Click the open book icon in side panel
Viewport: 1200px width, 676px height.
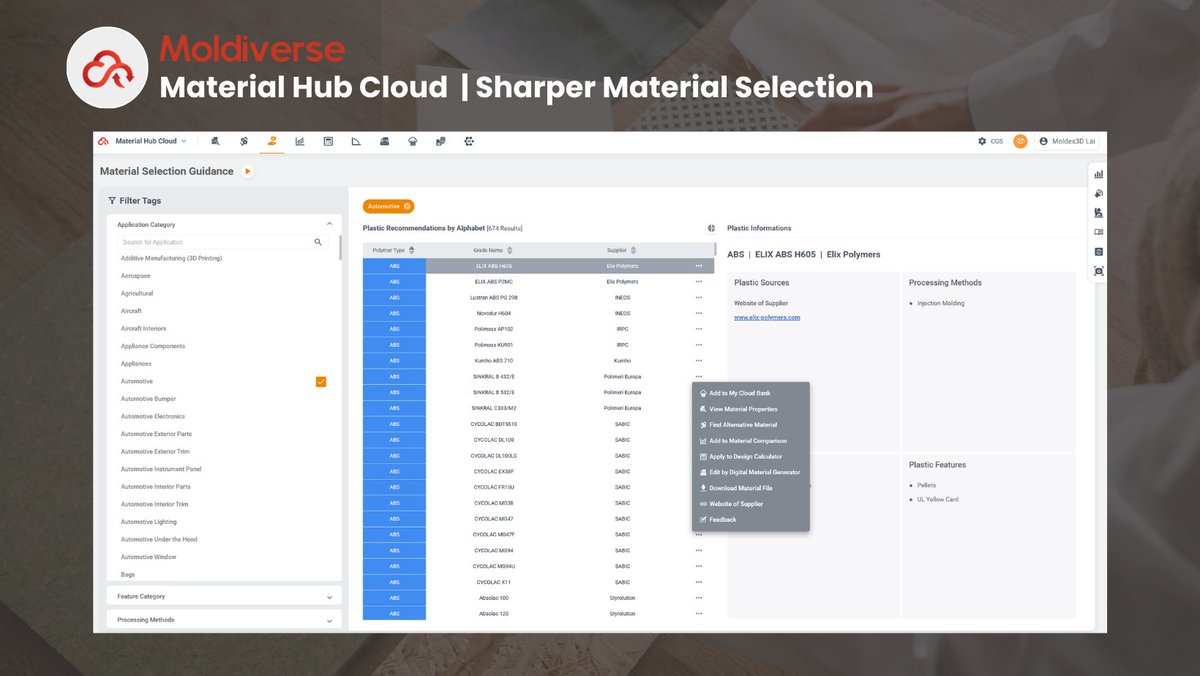(x=1099, y=232)
